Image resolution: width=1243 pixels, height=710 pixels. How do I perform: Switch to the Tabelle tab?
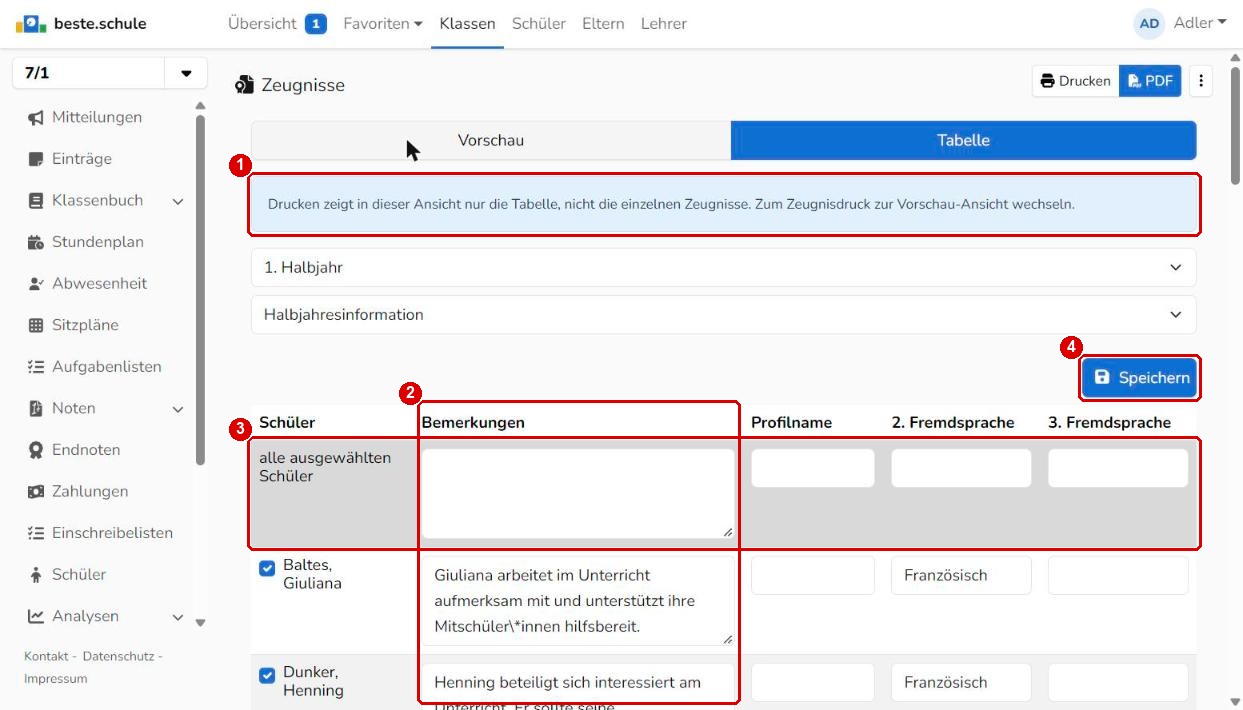[963, 141]
